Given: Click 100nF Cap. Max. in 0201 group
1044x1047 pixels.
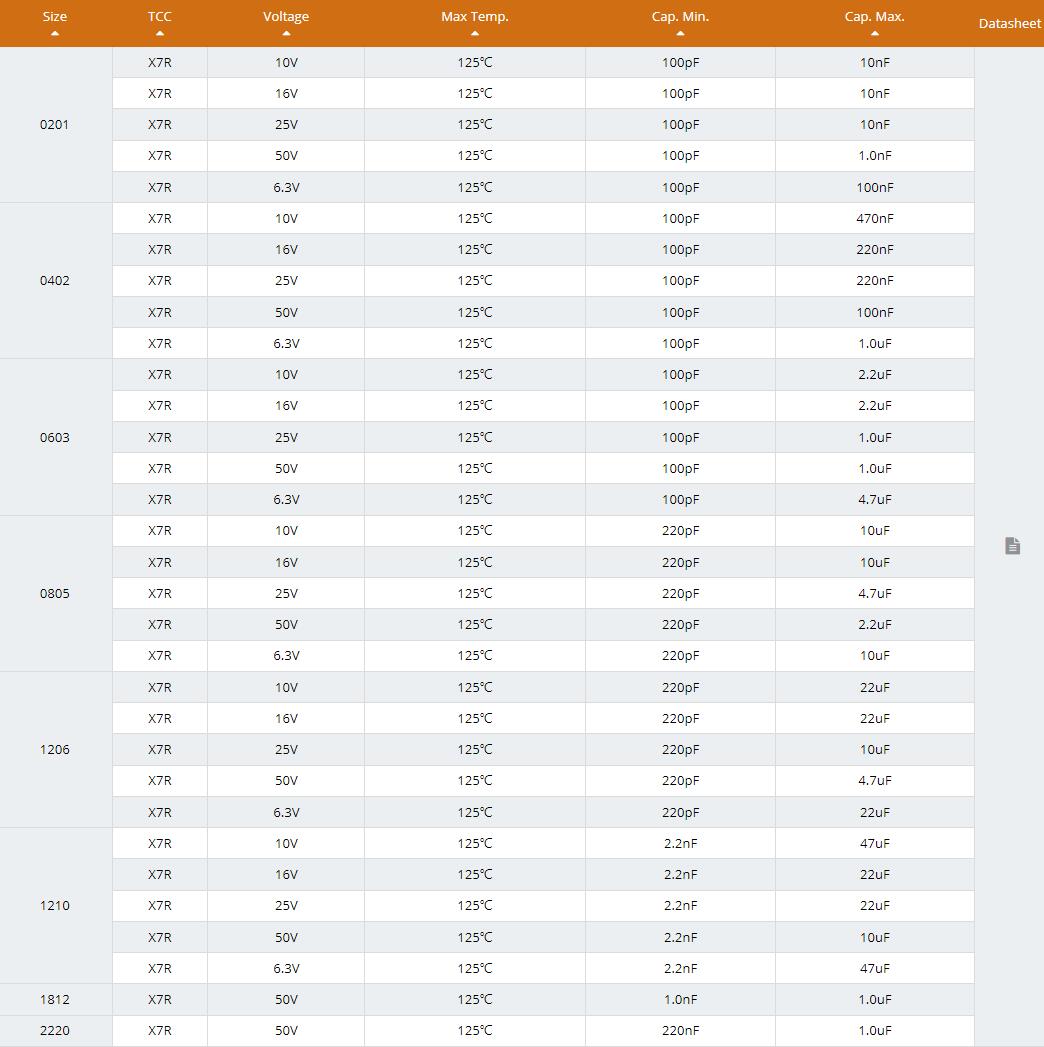Looking at the screenshot, I should (874, 188).
